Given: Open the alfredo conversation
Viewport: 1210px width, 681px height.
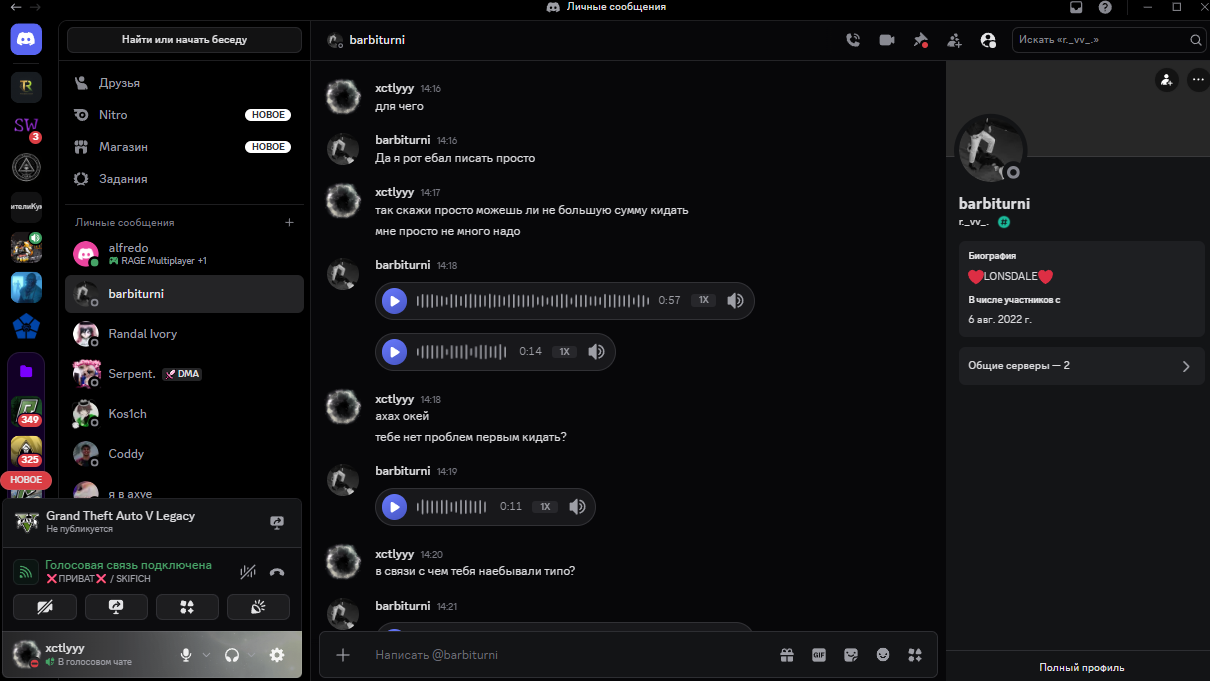Looking at the screenshot, I should [184, 254].
